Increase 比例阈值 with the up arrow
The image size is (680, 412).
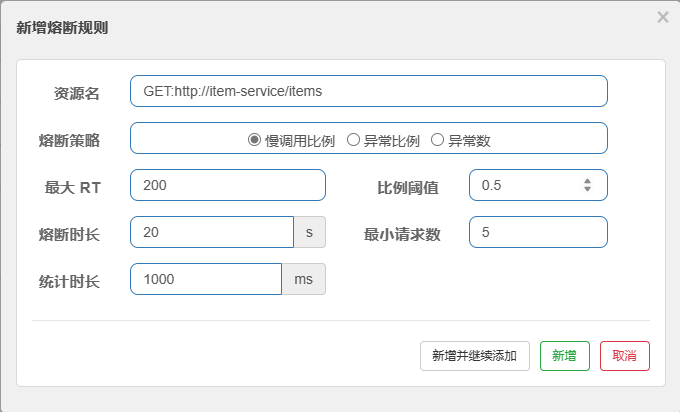[x=587, y=181]
